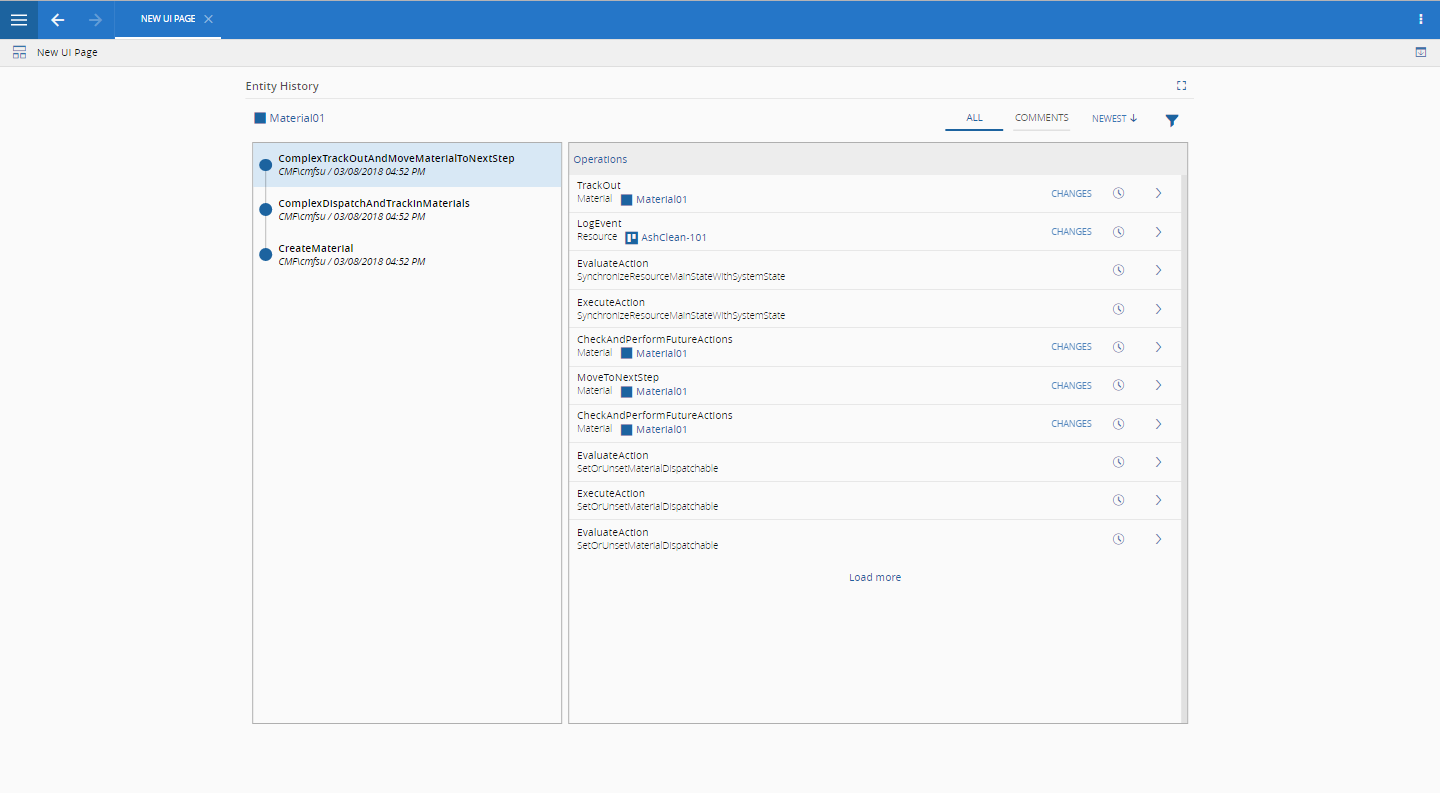Click the panel icon at top right below header

pyautogui.click(x=1421, y=52)
